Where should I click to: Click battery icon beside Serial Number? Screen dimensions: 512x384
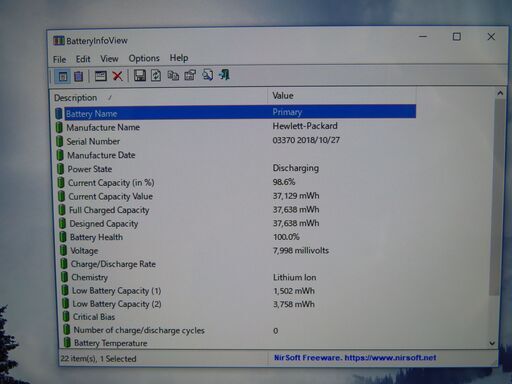click(x=60, y=141)
